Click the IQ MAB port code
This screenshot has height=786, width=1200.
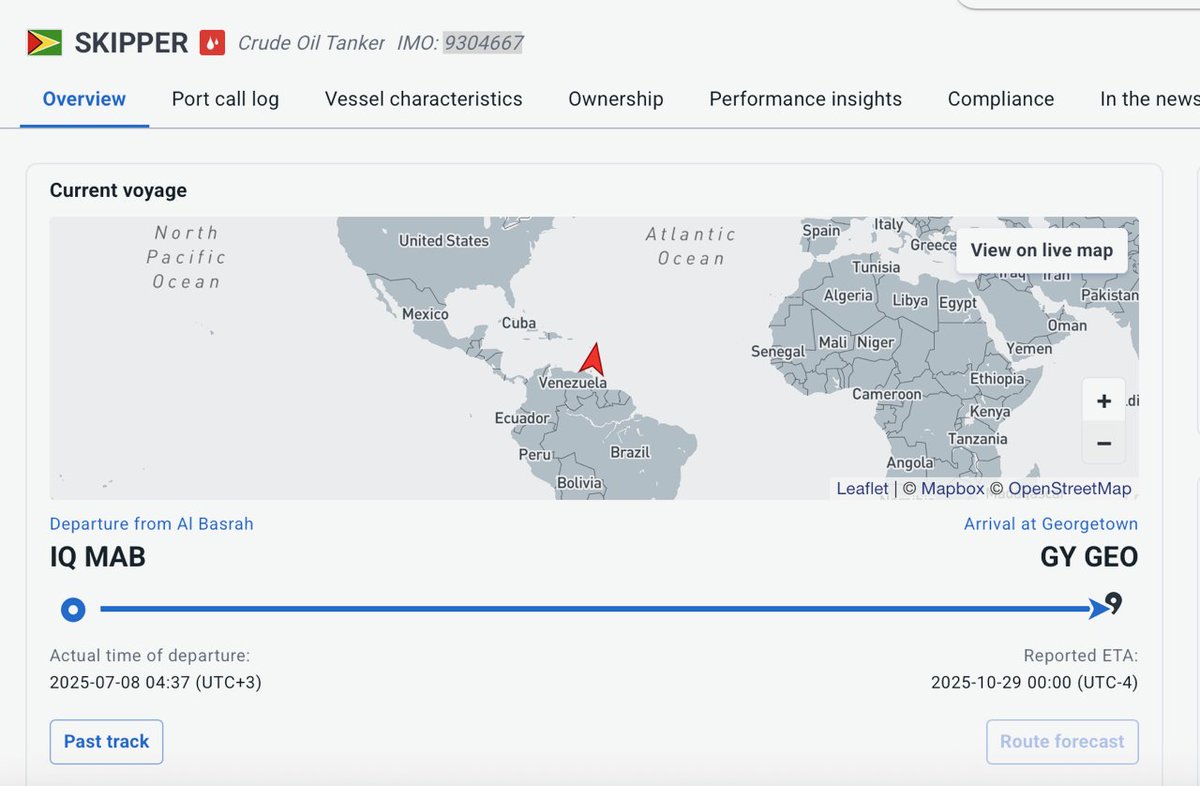tap(98, 557)
